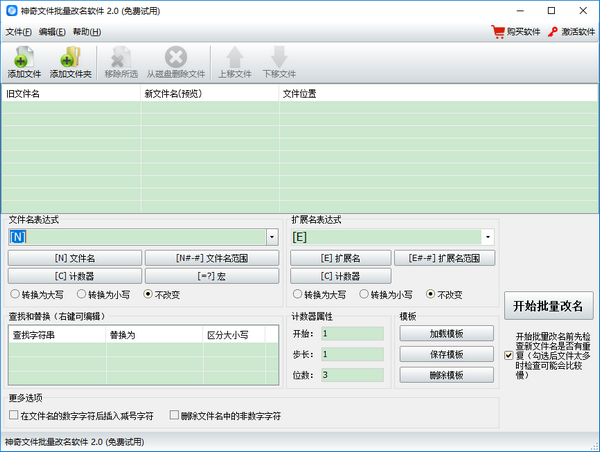
Task: Click the 开始批量改名 button
Action: pos(547,306)
